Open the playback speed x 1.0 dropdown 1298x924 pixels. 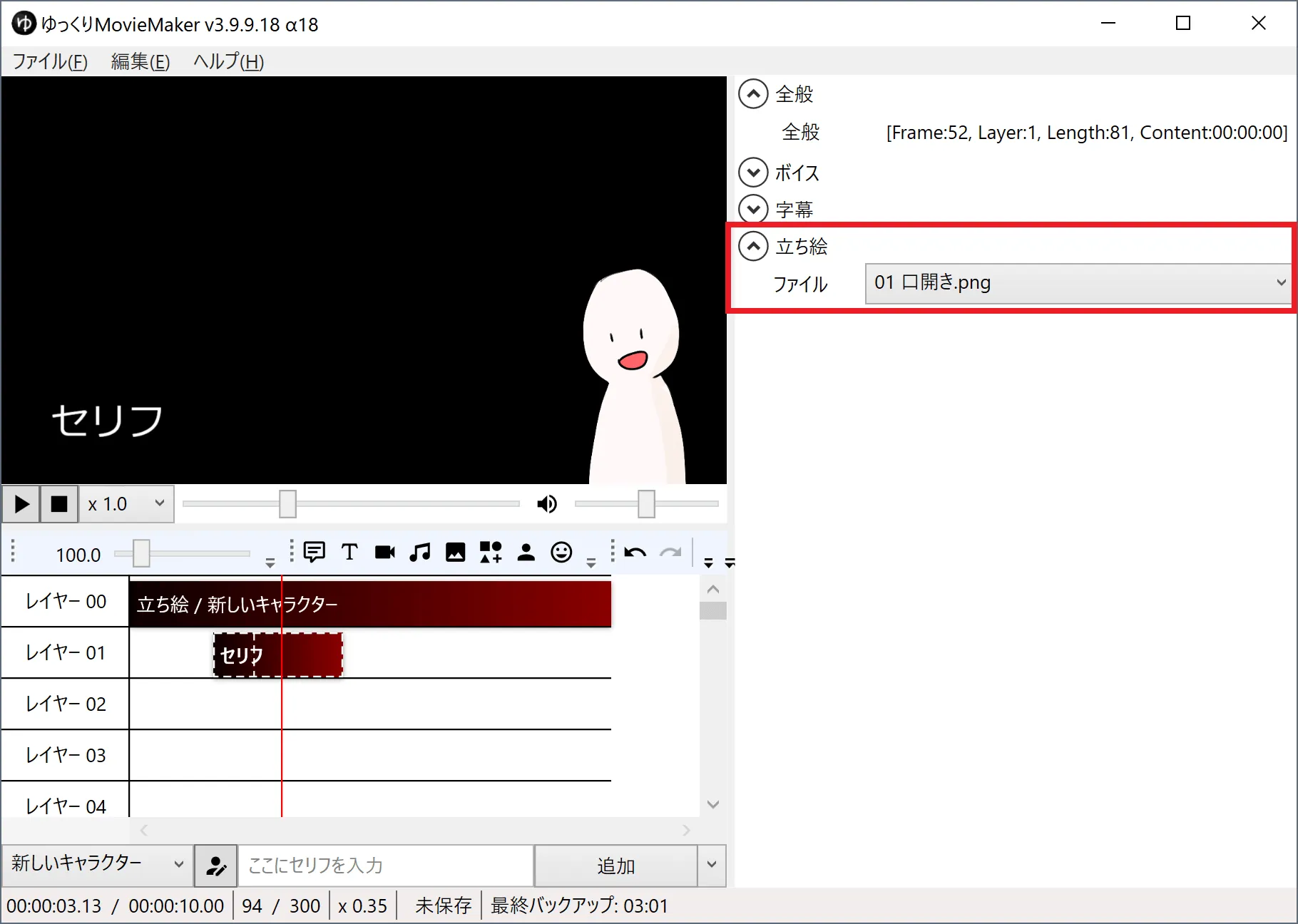pos(126,504)
